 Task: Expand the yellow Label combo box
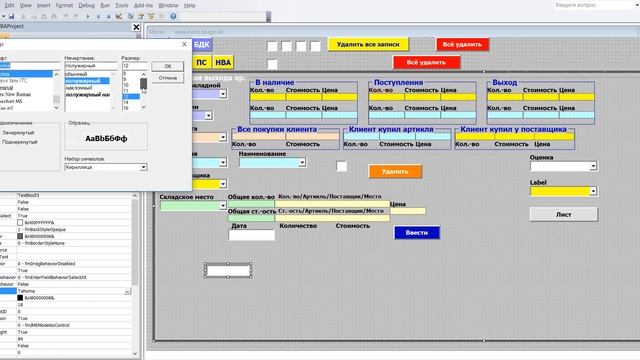click(x=593, y=191)
